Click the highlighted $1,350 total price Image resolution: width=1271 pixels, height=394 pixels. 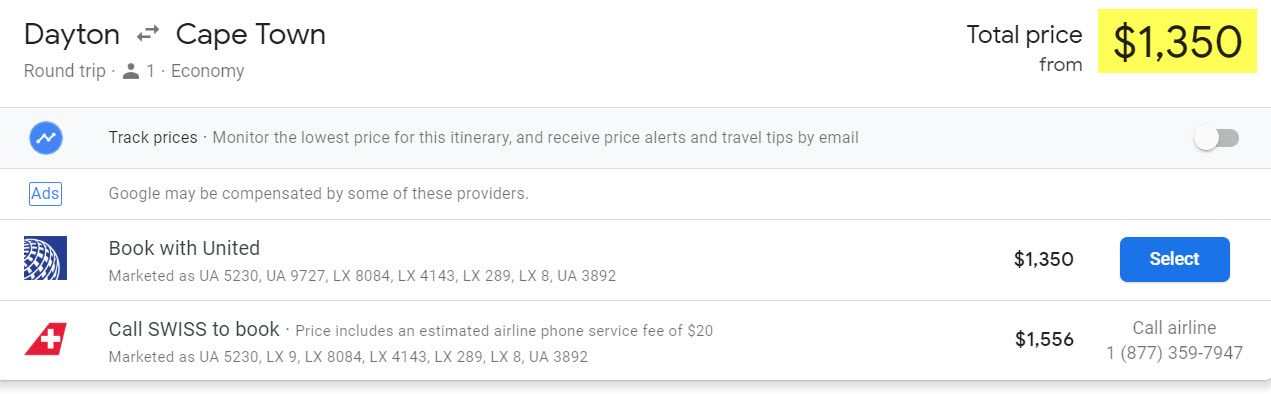[1177, 42]
